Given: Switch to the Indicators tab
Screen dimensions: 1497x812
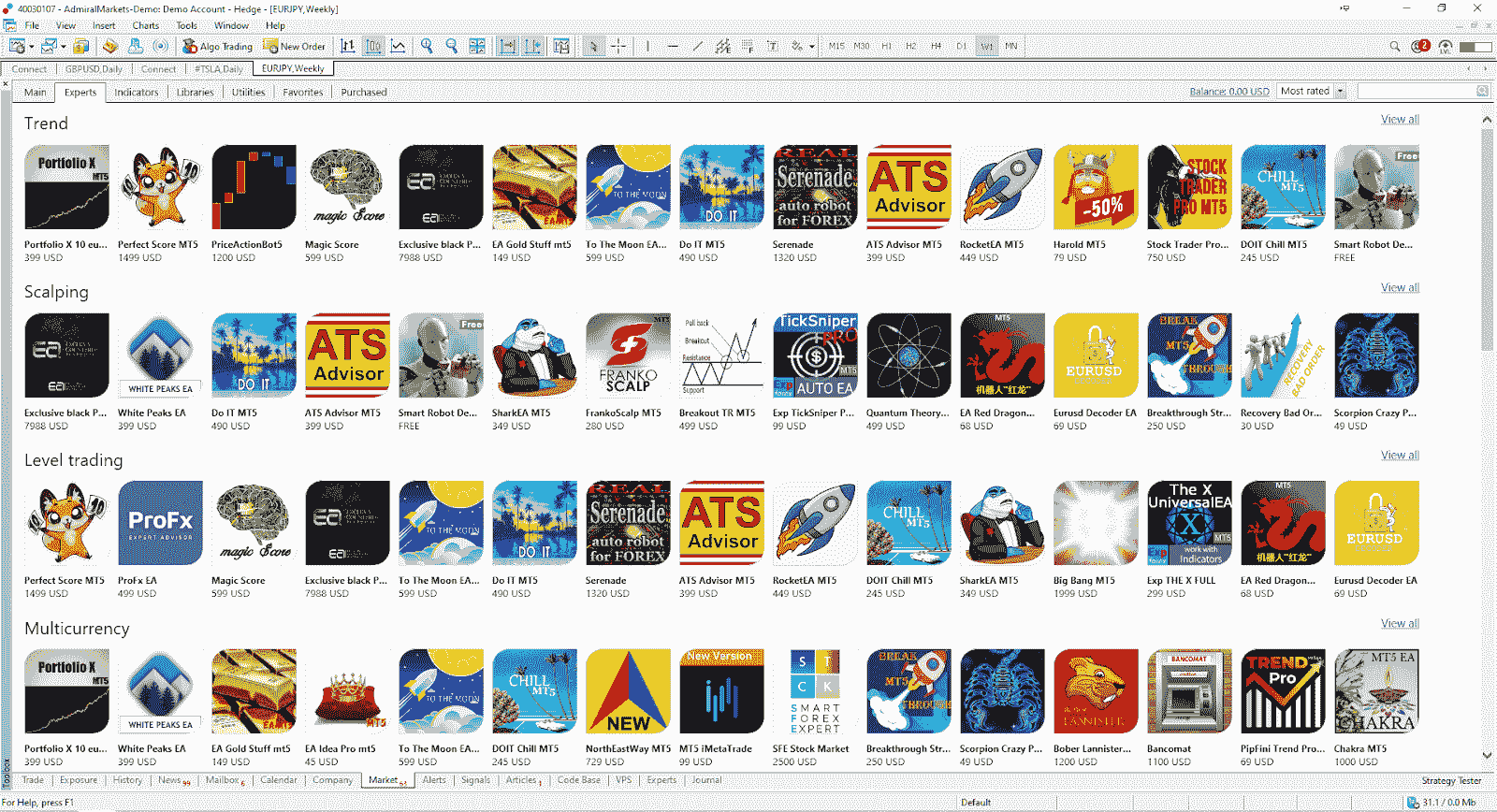Looking at the screenshot, I should pos(136,93).
